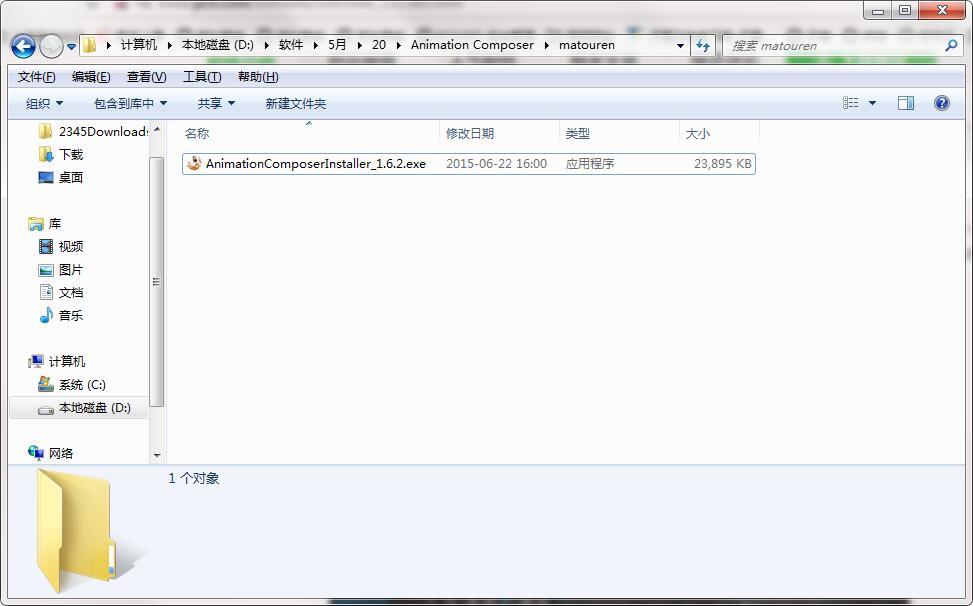The height and width of the screenshot is (606, 973).
Task: Expand the arrow after Animation Composer breadcrumb
Action: [547, 45]
